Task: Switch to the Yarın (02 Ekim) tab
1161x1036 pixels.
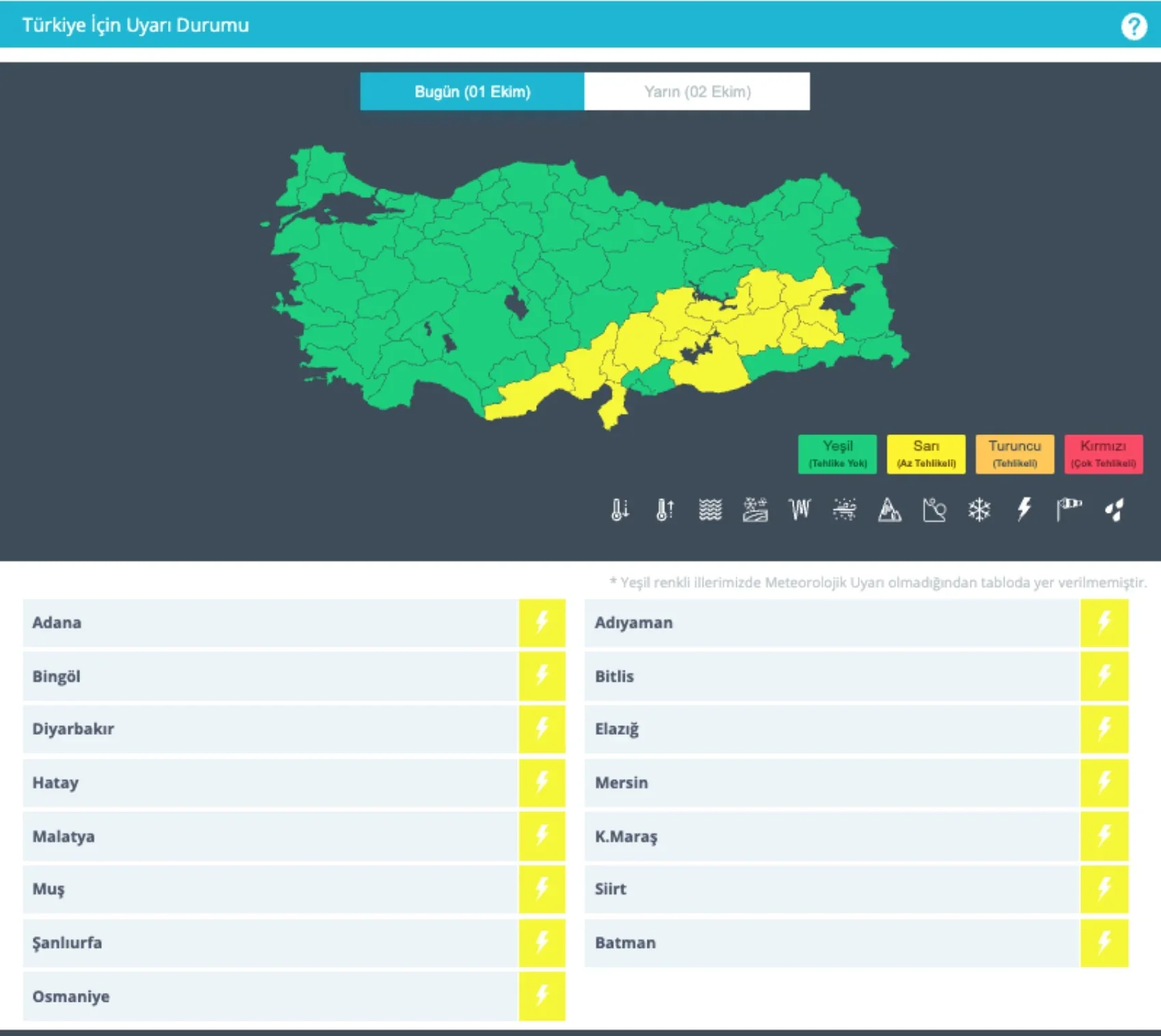Action: point(697,92)
